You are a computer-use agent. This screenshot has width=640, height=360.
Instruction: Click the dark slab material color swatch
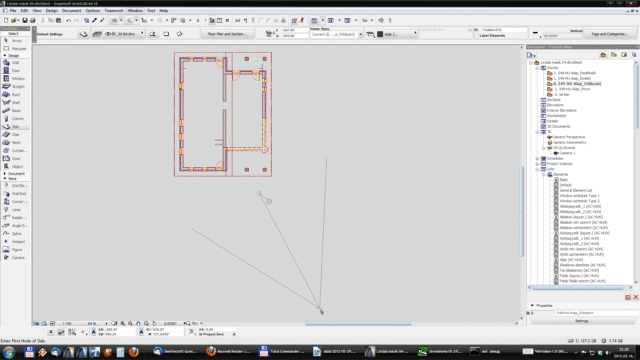pos(380,34)
